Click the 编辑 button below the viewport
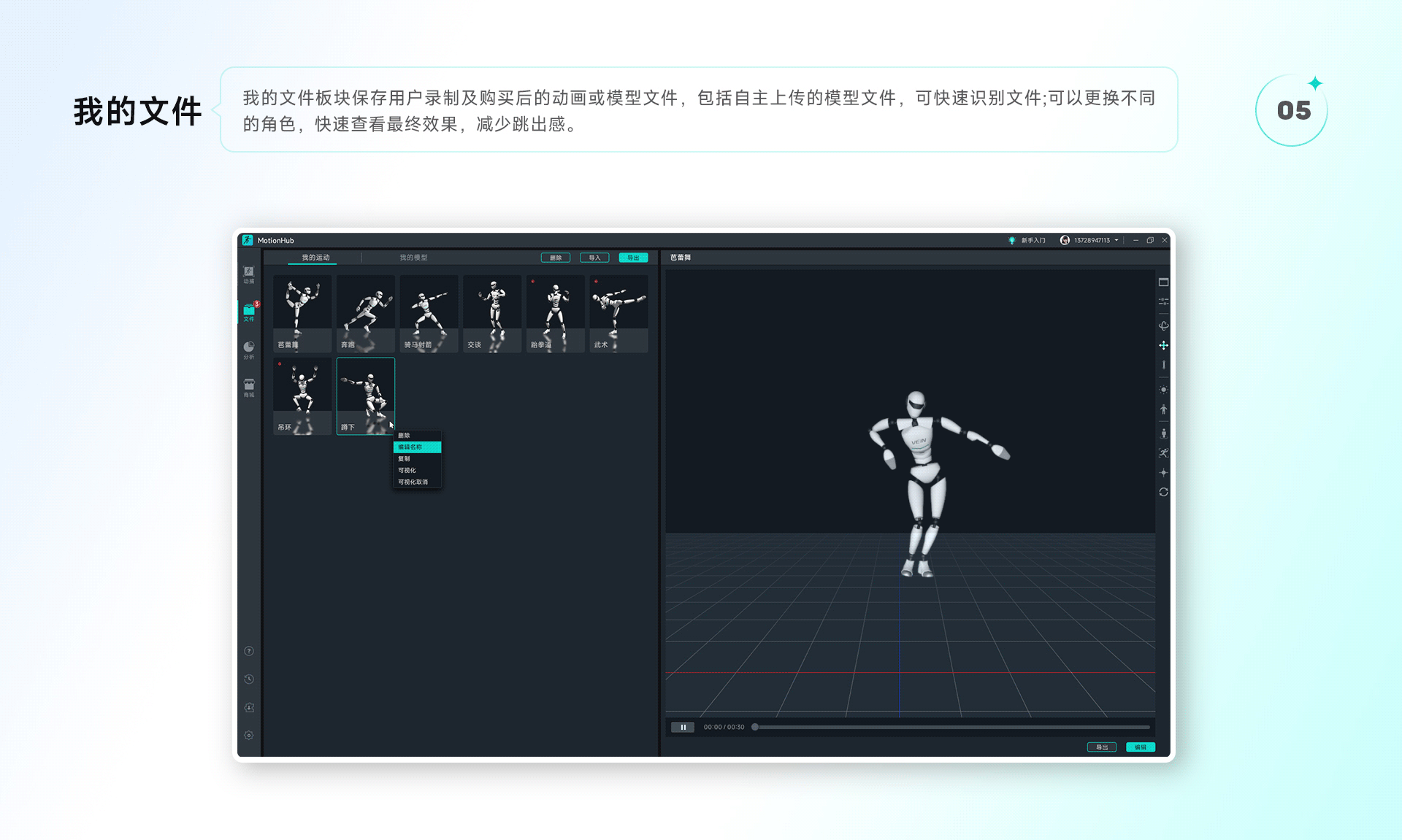The width and height of the screenshot is (1402, 840). coord(1140,747)
